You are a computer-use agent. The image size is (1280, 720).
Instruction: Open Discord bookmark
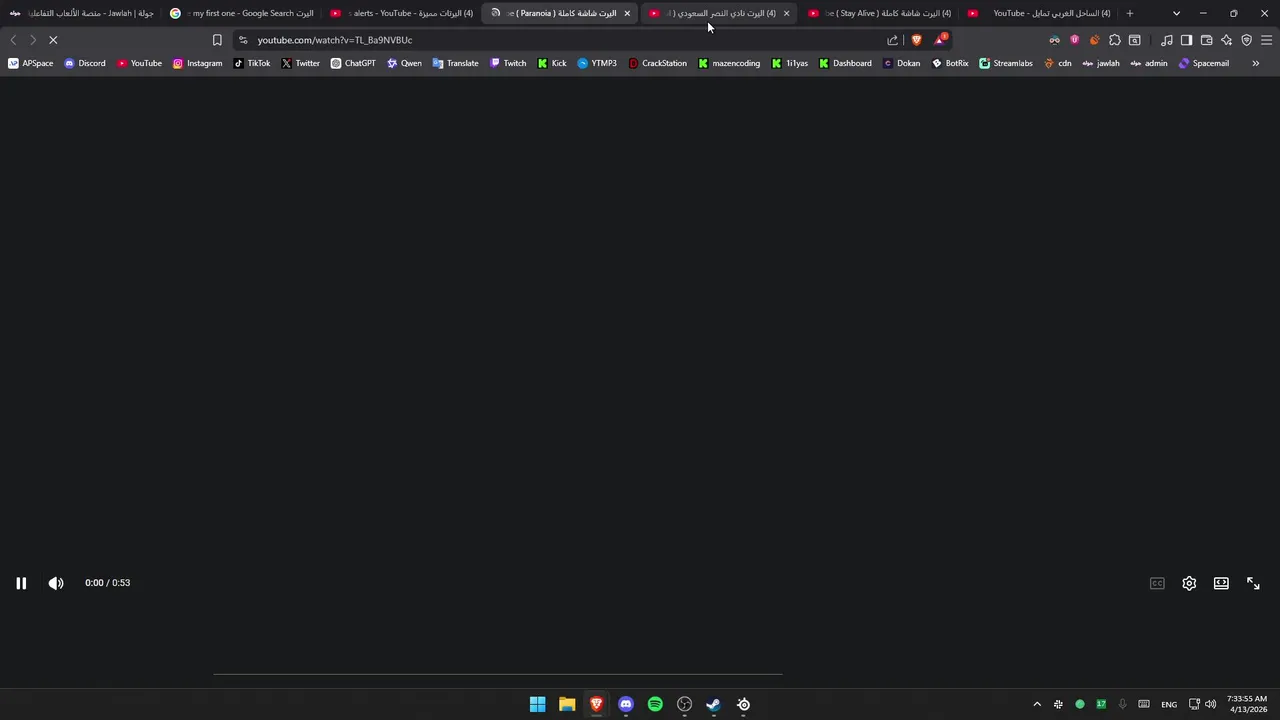pos(85,63)
